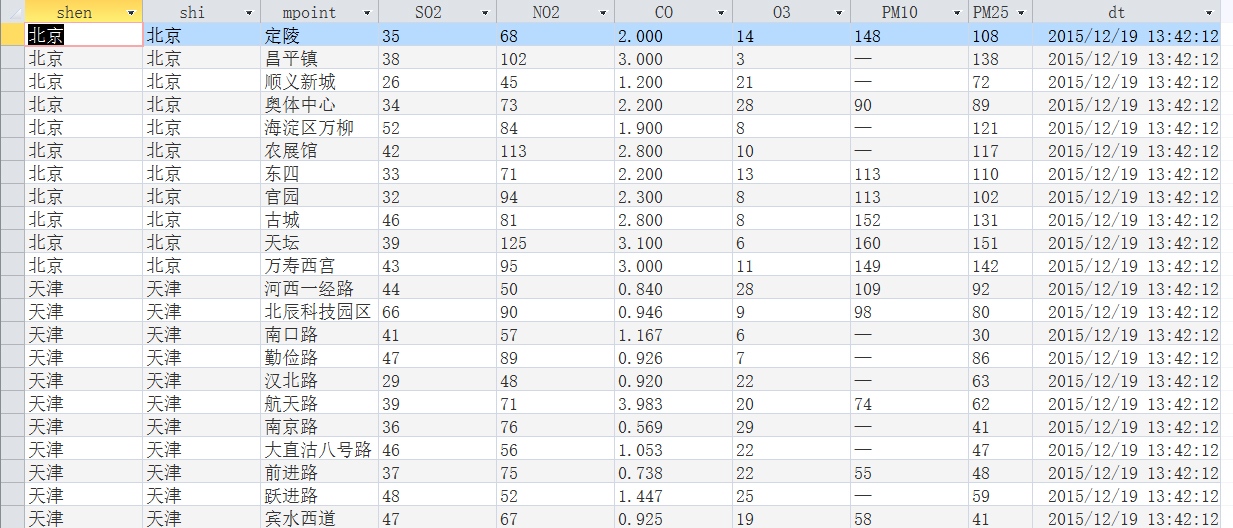
Task: Click the row selector for 定陵 record
Action: (x=12, y=36)
